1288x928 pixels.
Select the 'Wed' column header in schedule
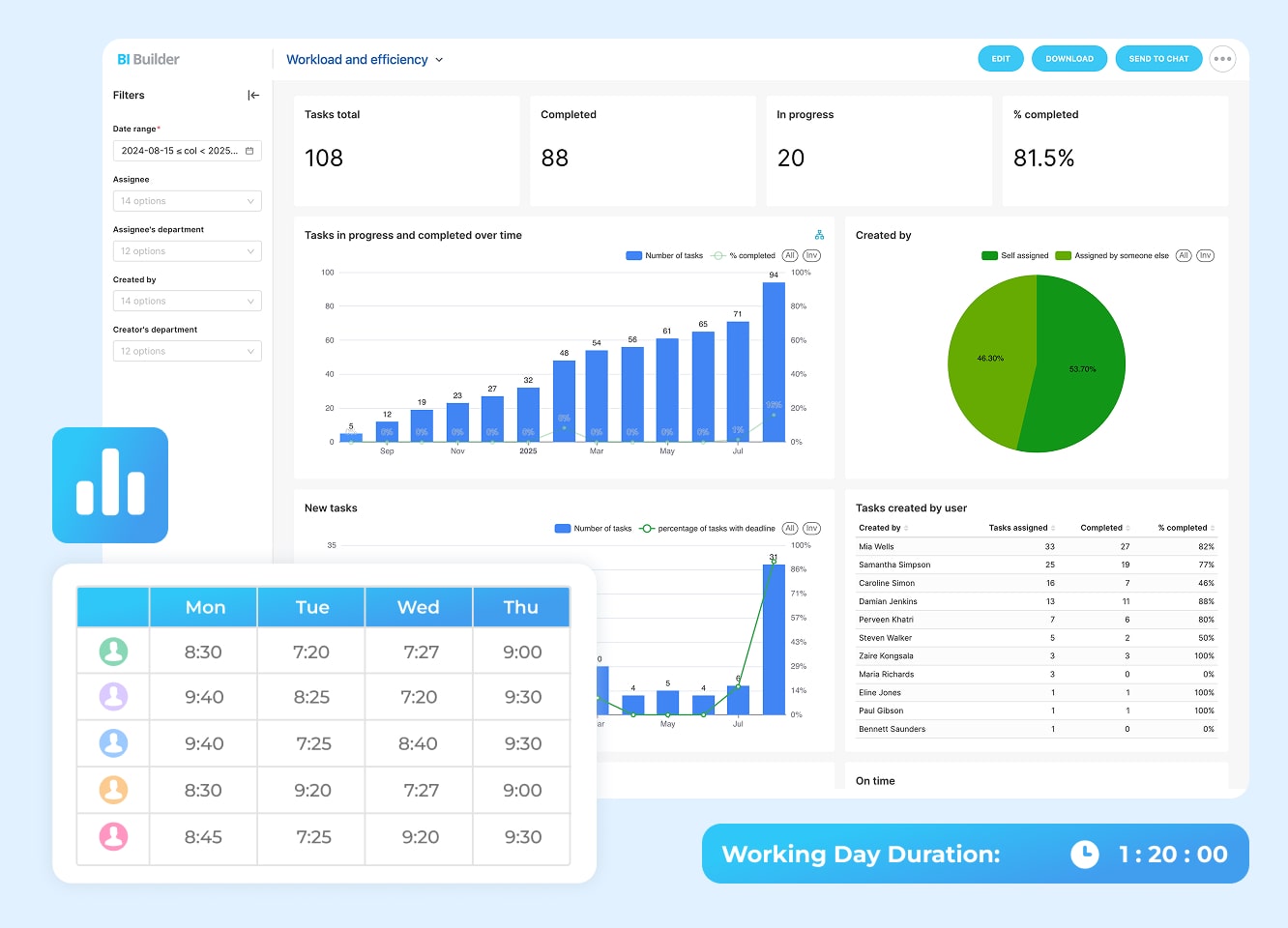tap(418, 607)
